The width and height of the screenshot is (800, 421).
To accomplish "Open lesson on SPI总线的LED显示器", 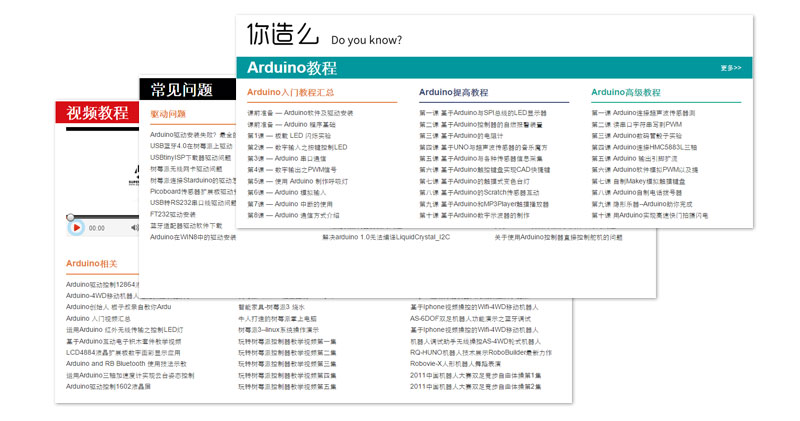I will [x=483, y=113].
